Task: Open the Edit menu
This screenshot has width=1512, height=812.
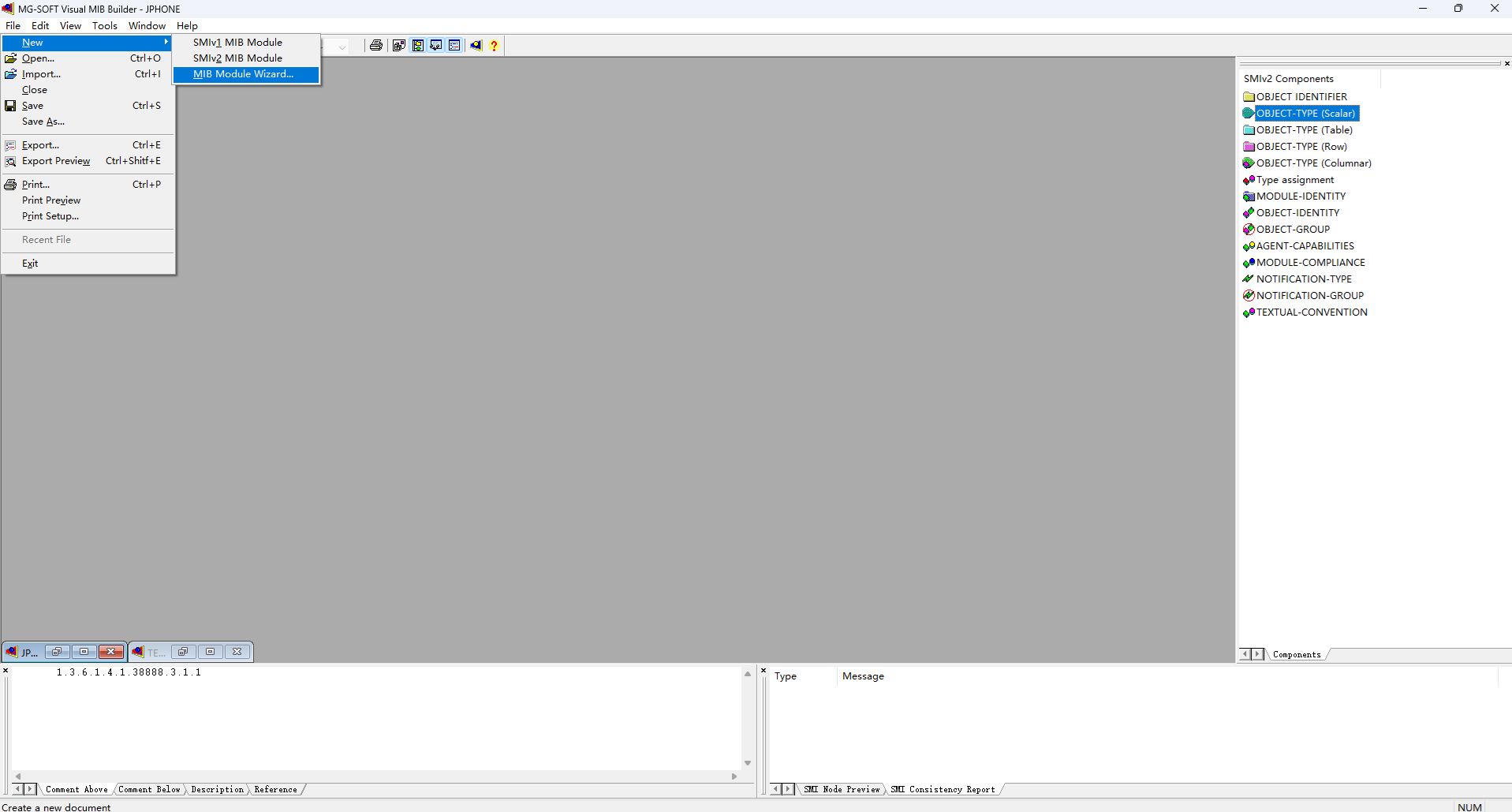Action: tap(40, 26)
